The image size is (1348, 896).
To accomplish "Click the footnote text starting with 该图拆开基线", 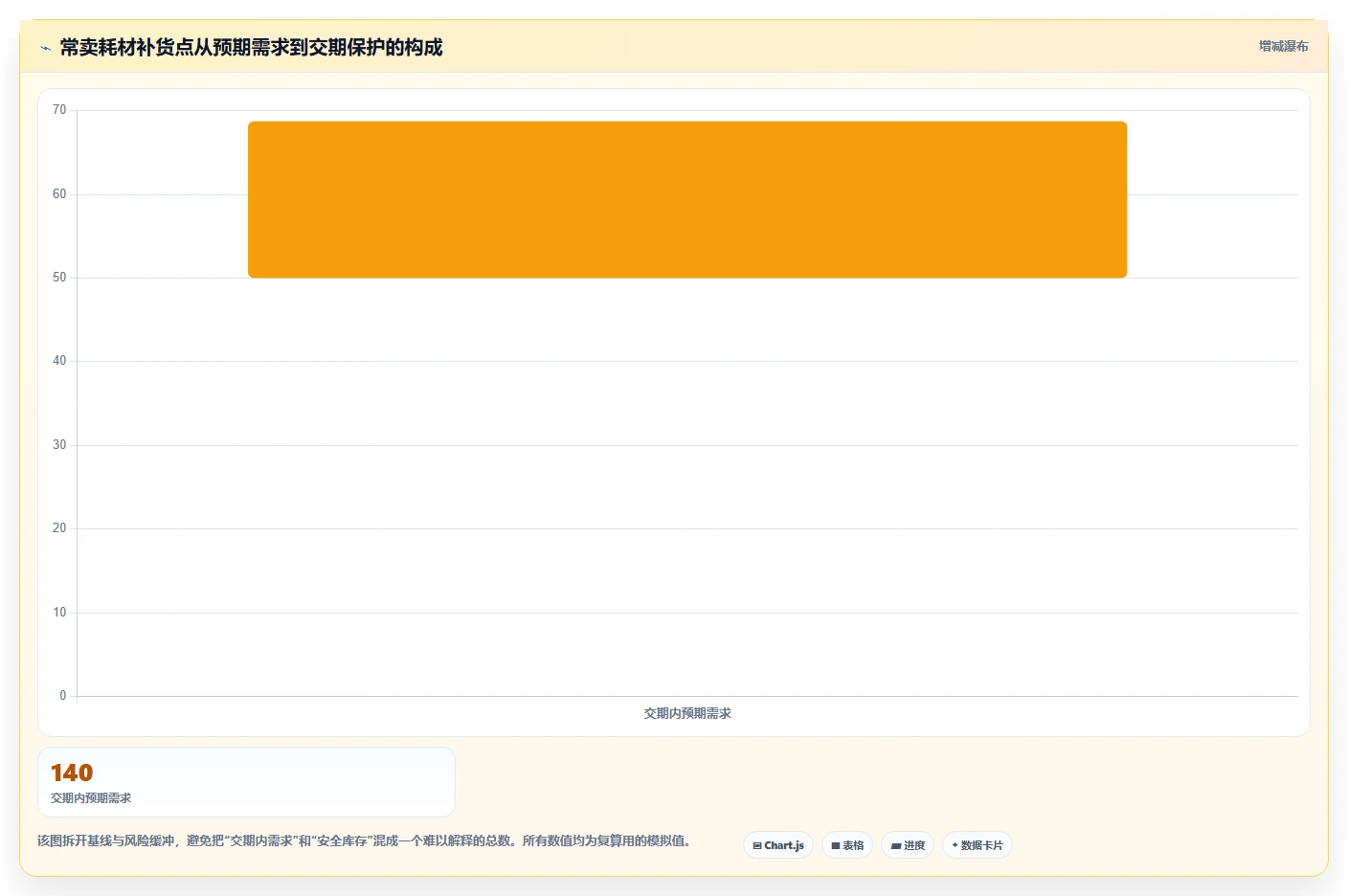I will [x=364, y=840].
